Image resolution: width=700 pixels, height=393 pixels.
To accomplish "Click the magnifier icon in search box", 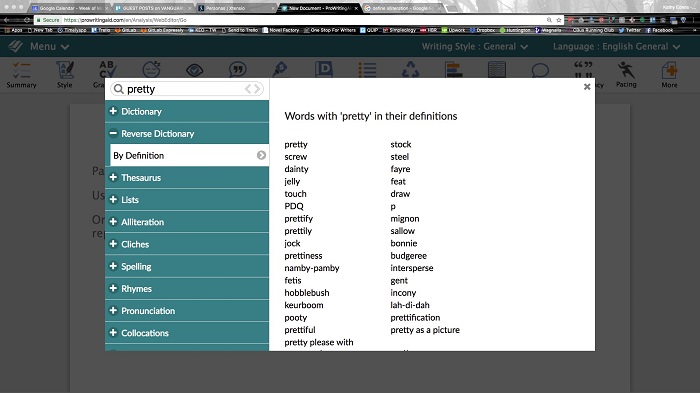I will (x=118, y=89).
